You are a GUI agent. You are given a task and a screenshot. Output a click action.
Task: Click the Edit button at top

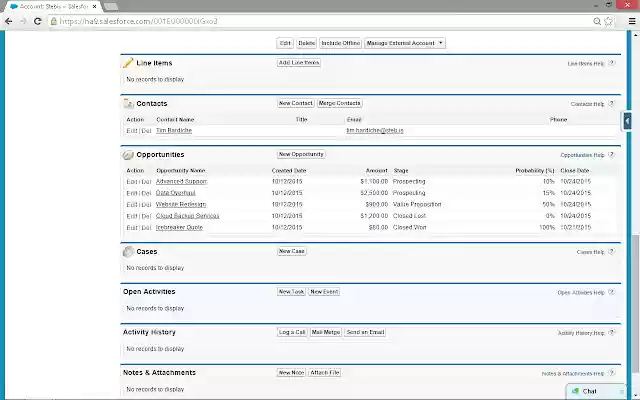[285, 43]
